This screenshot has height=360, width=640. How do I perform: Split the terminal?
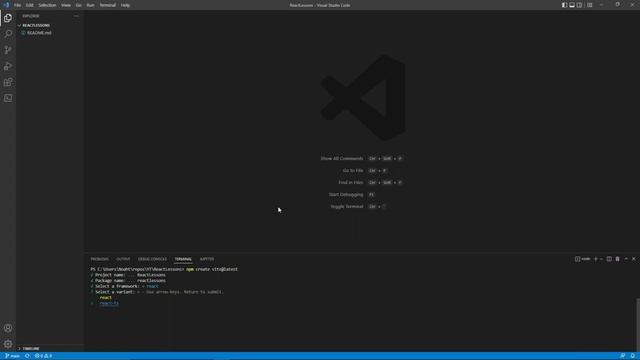click(x=609, y=259)
